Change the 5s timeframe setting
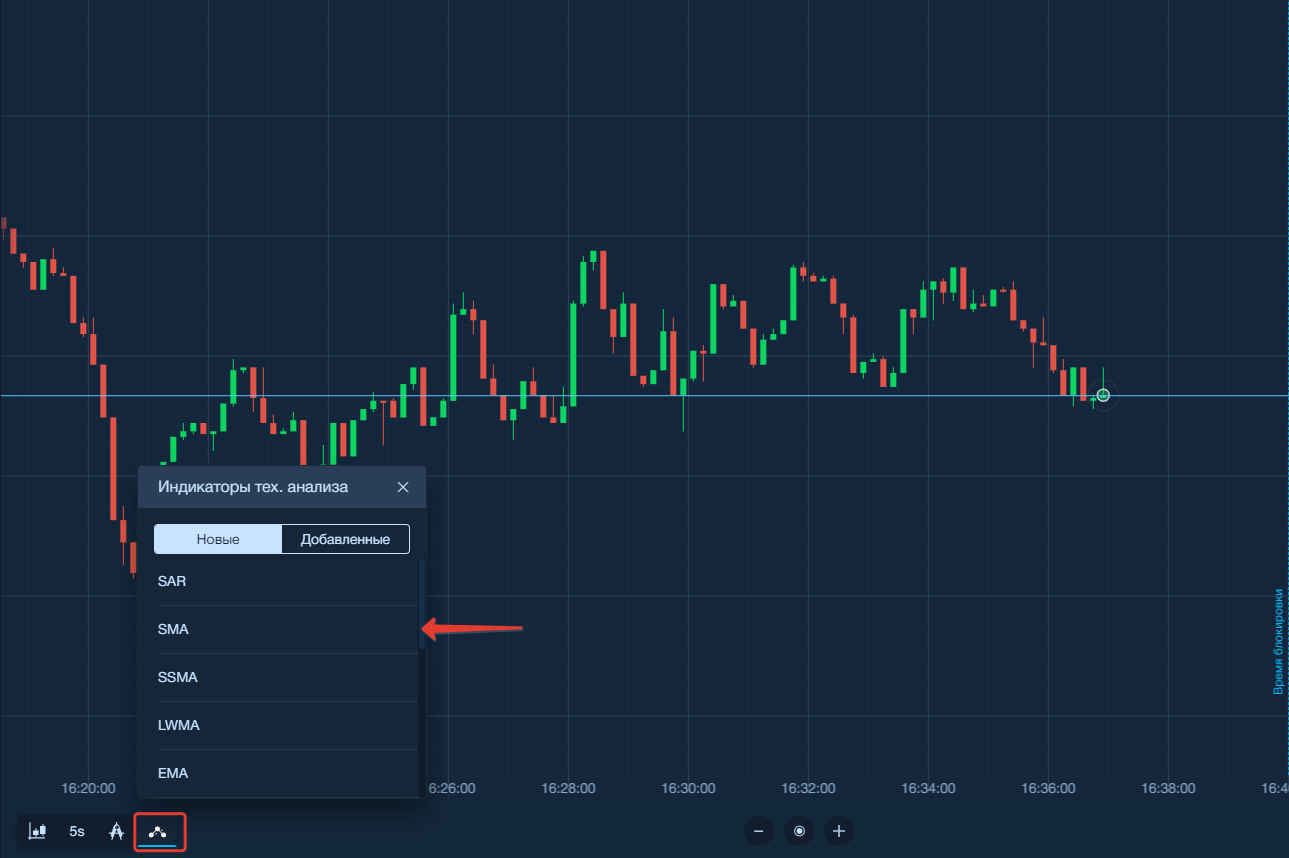1289x858 pixels. coord(77,831)
